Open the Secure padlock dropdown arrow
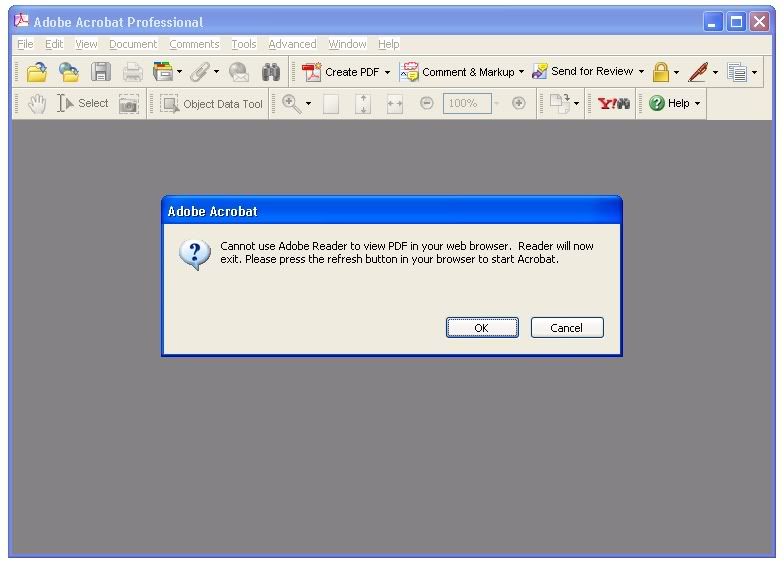This screenshot has width=784, height=568. [676, 72]
